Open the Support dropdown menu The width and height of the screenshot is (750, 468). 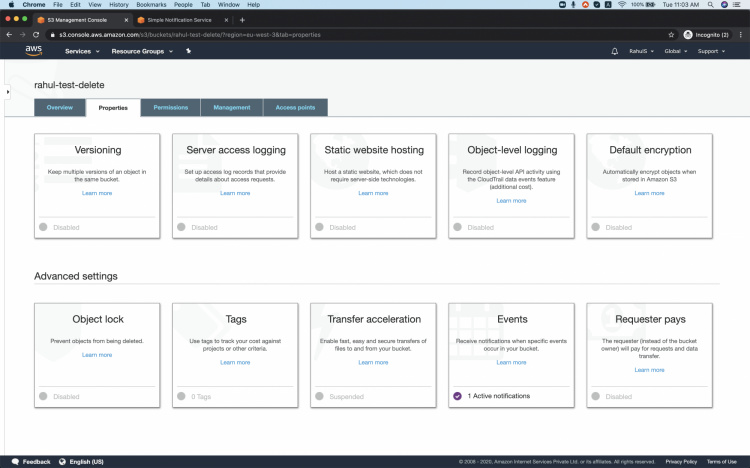tap(711, 51)
